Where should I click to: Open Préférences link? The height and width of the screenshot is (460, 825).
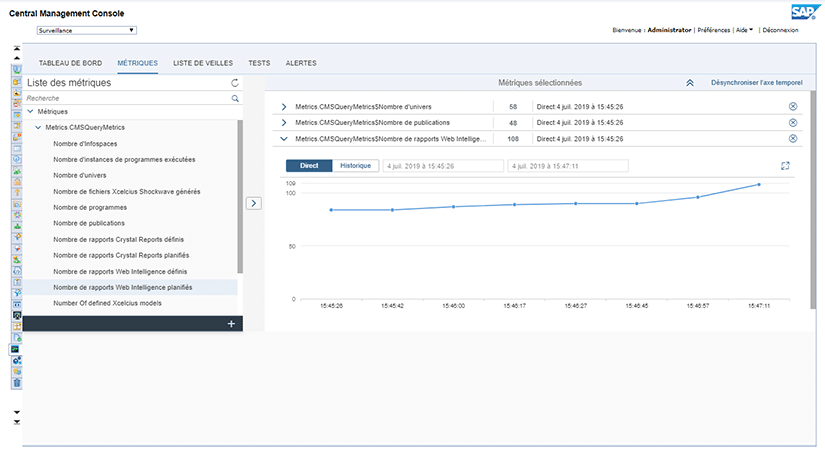point(713,30)
